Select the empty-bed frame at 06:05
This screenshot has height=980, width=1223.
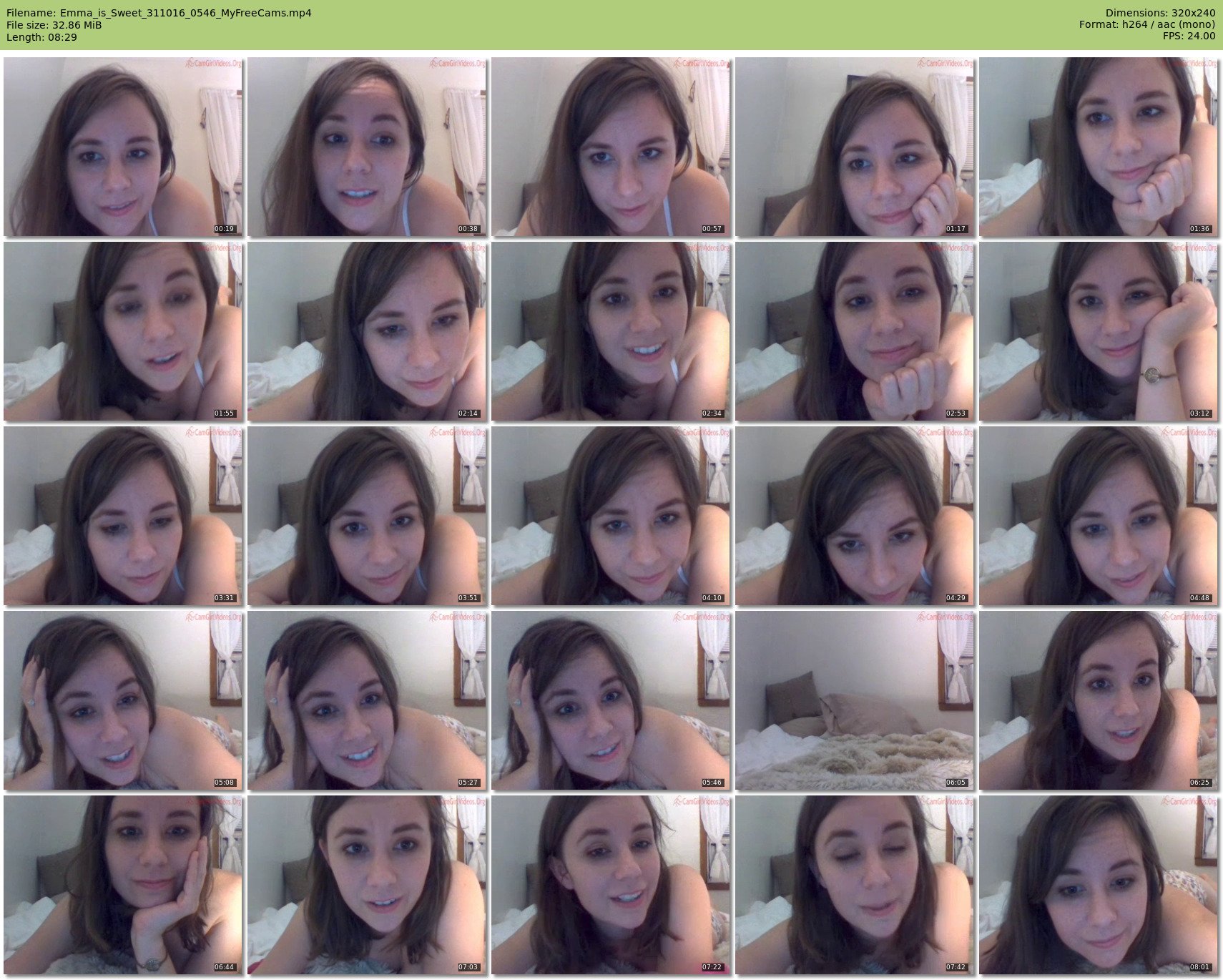(x=855, y=700)
